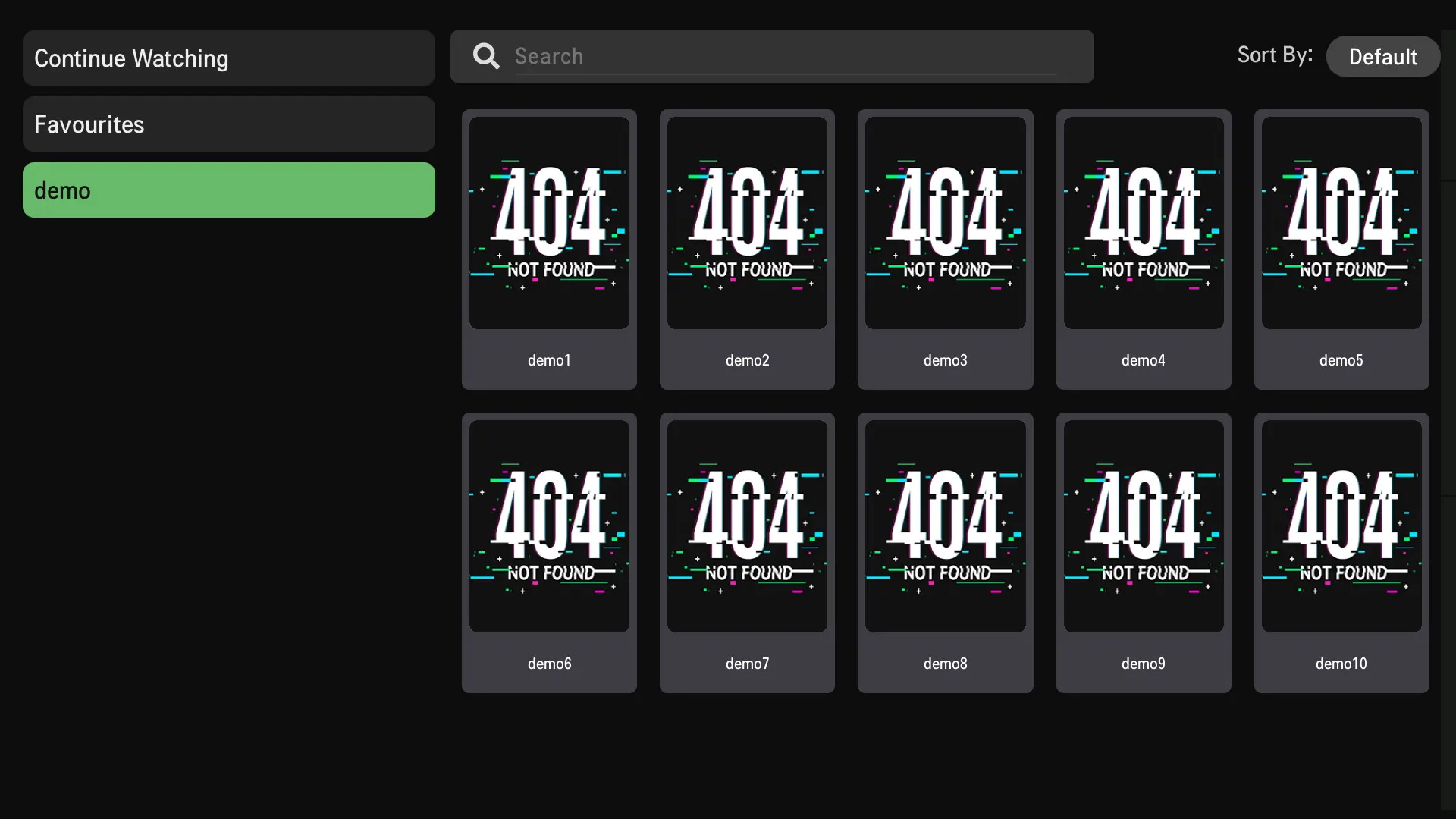The height and width of the screenshot is (819, 1456).
Task: Choose the demo7 poster thumbnail
Action: coord(747,526)
